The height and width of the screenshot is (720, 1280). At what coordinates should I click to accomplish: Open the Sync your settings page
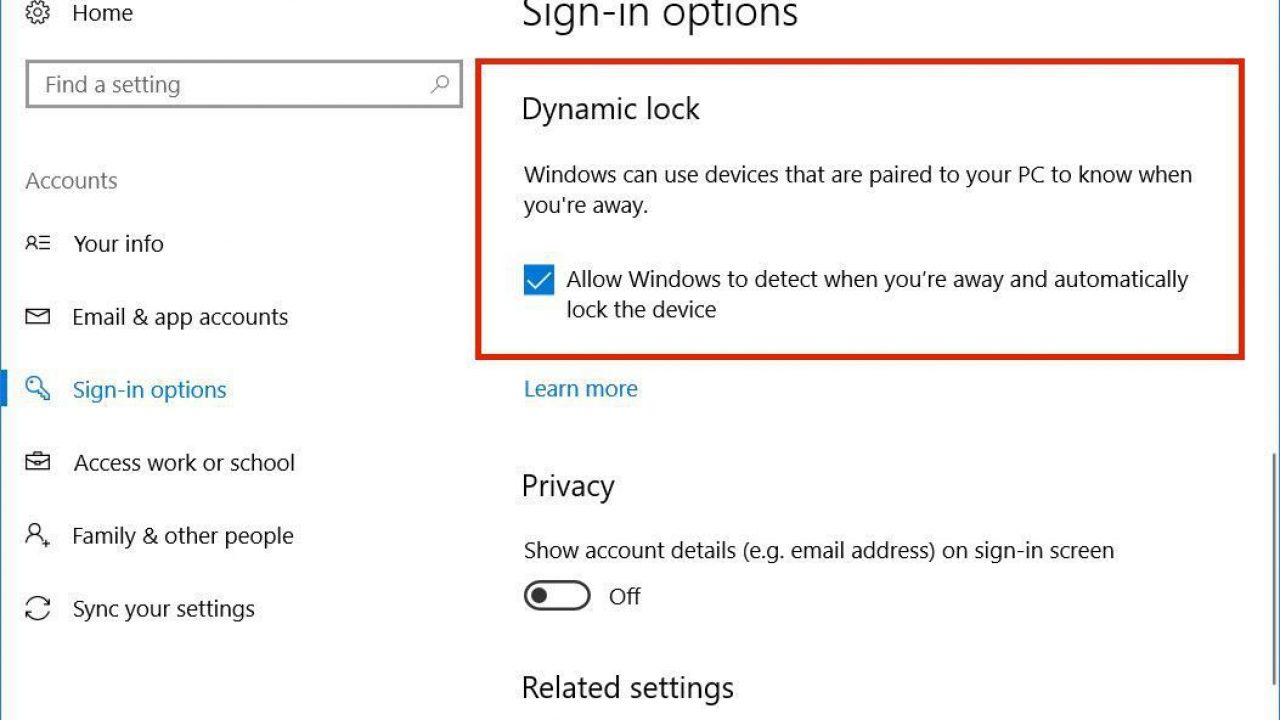(x=163, y=609)
